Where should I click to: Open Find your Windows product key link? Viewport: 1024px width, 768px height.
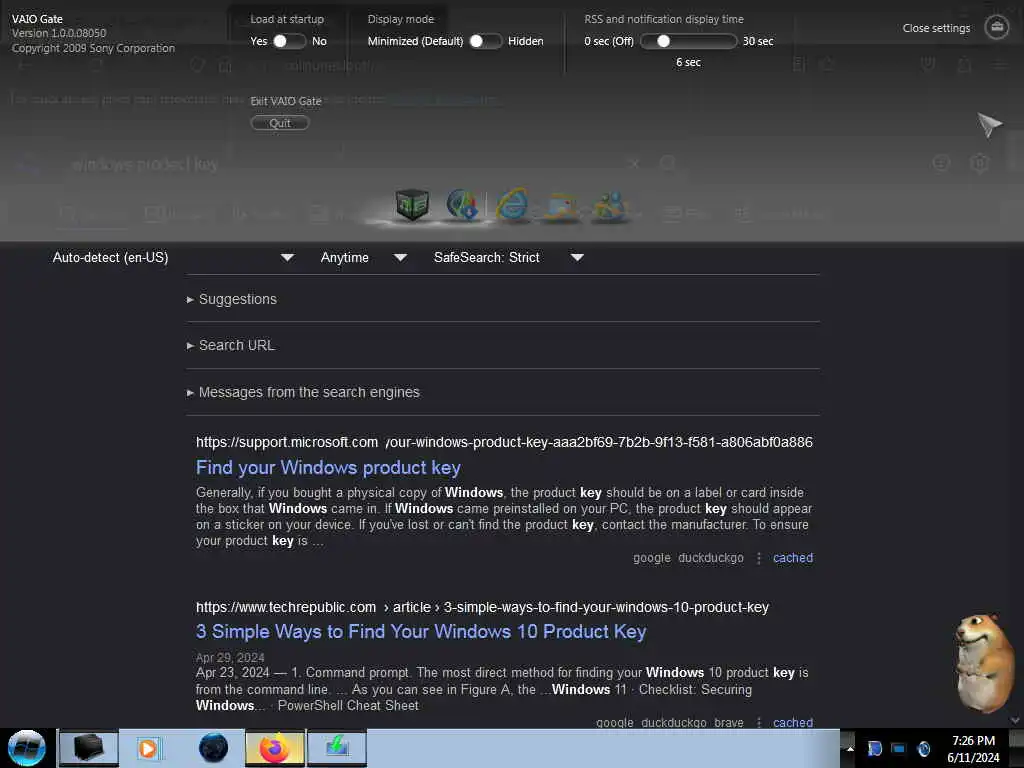point(328,468)
